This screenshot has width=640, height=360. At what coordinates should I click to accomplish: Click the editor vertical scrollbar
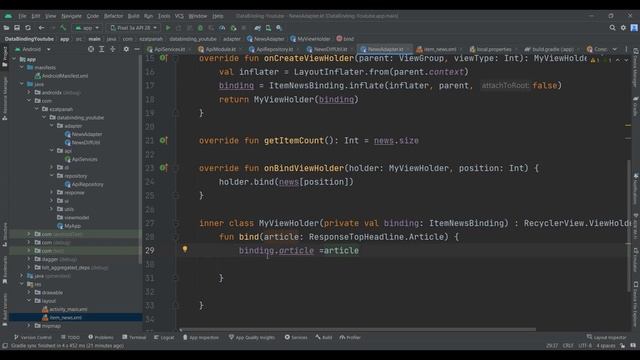(628, 226)
